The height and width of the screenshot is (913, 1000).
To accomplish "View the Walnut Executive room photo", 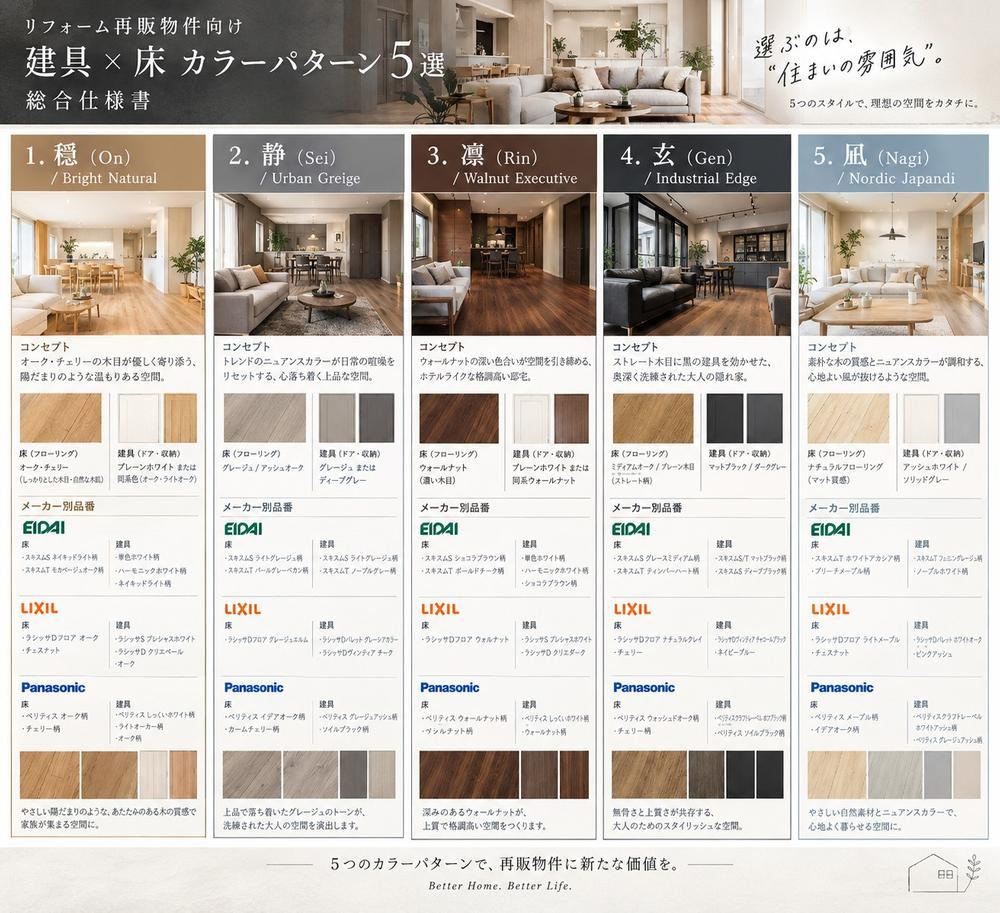I will (504, 263).
